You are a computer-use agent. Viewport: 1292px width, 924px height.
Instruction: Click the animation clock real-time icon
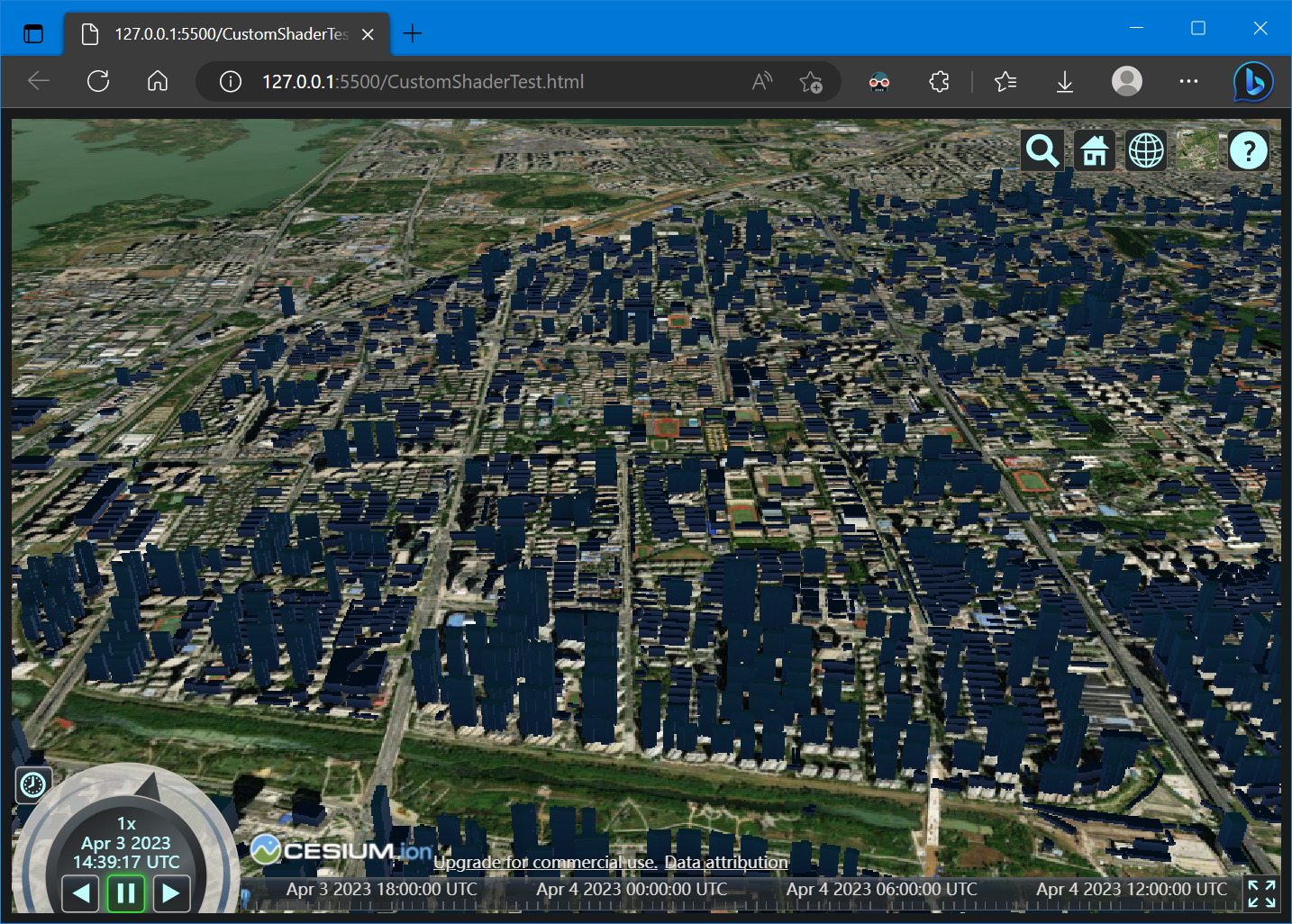tap(33, 785)
